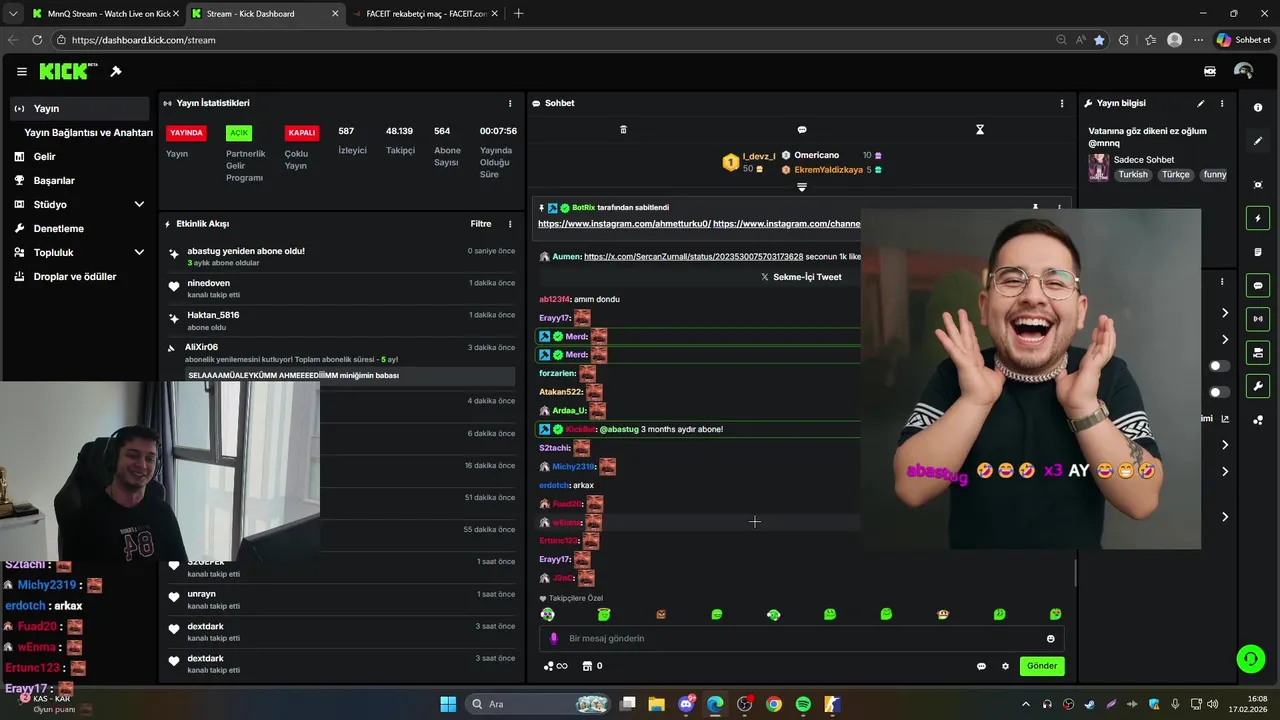Click the tools icon beside the Kick logo
The width and height of the screenshot is (1280, 720).
(x=116, y=71)
